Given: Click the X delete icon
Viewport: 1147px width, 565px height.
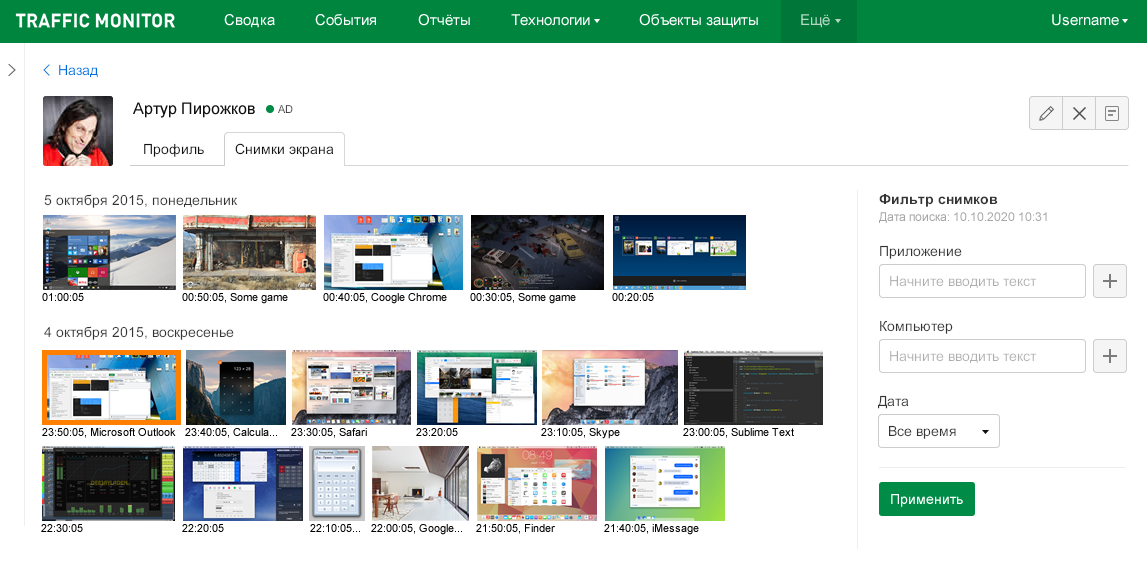Looking at the screenshot, I should click(x=1079, y=113).
